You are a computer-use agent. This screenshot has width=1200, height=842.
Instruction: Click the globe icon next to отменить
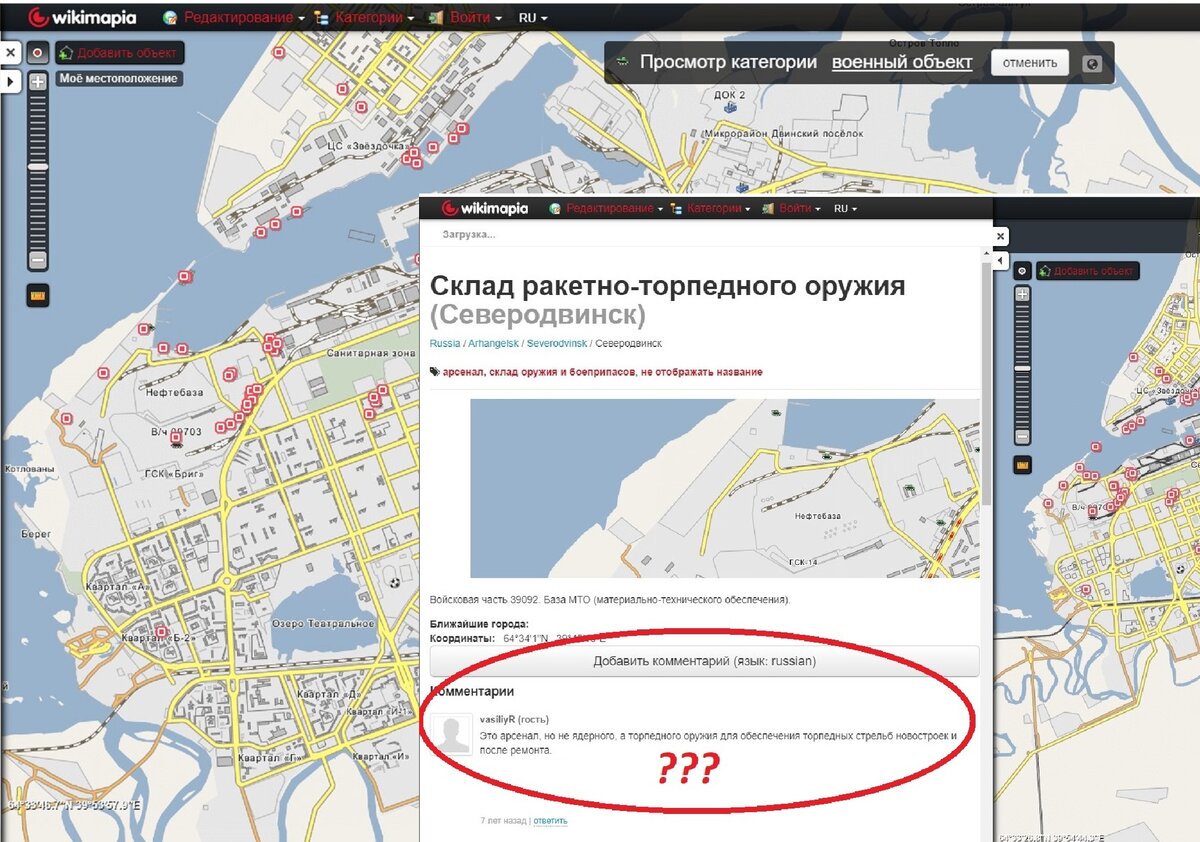point(1092,63)
